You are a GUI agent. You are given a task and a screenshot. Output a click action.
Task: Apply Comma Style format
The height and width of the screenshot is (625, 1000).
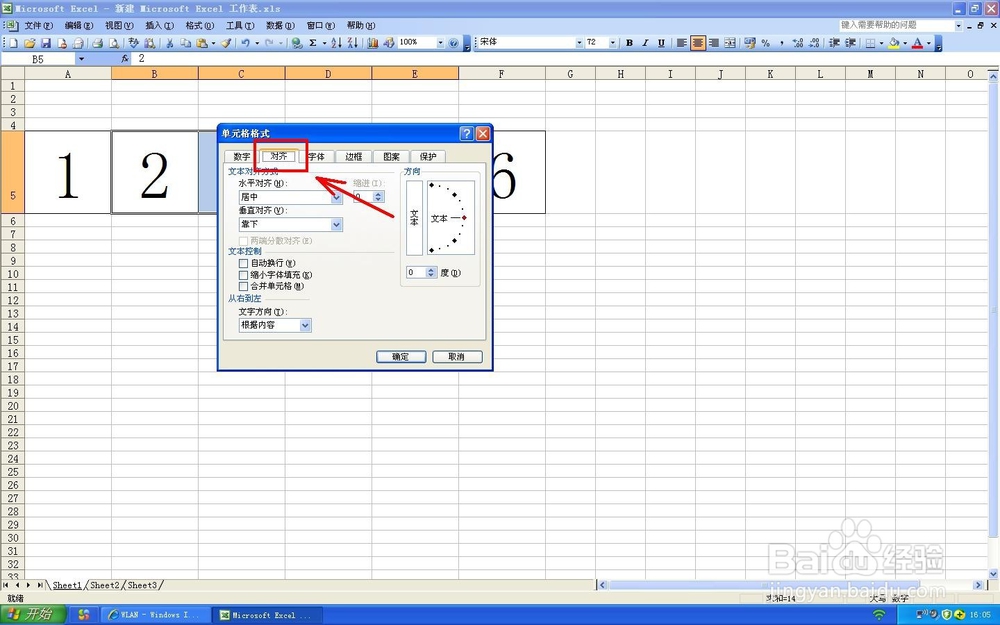pyautogui.click(x=781, y=43)
